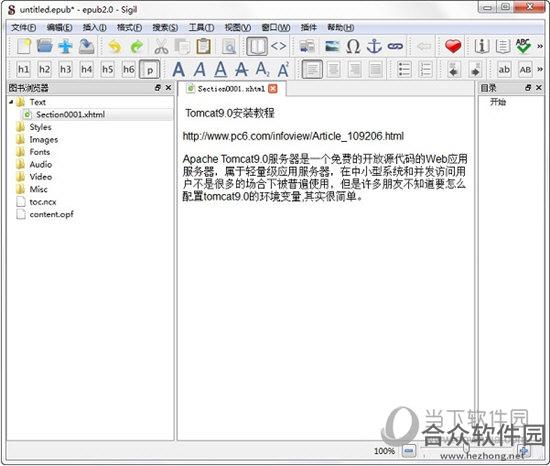Select Section0001.xhtml in the Book Browser tree
The height and width of the screenshot is (466, 550).
70,114
